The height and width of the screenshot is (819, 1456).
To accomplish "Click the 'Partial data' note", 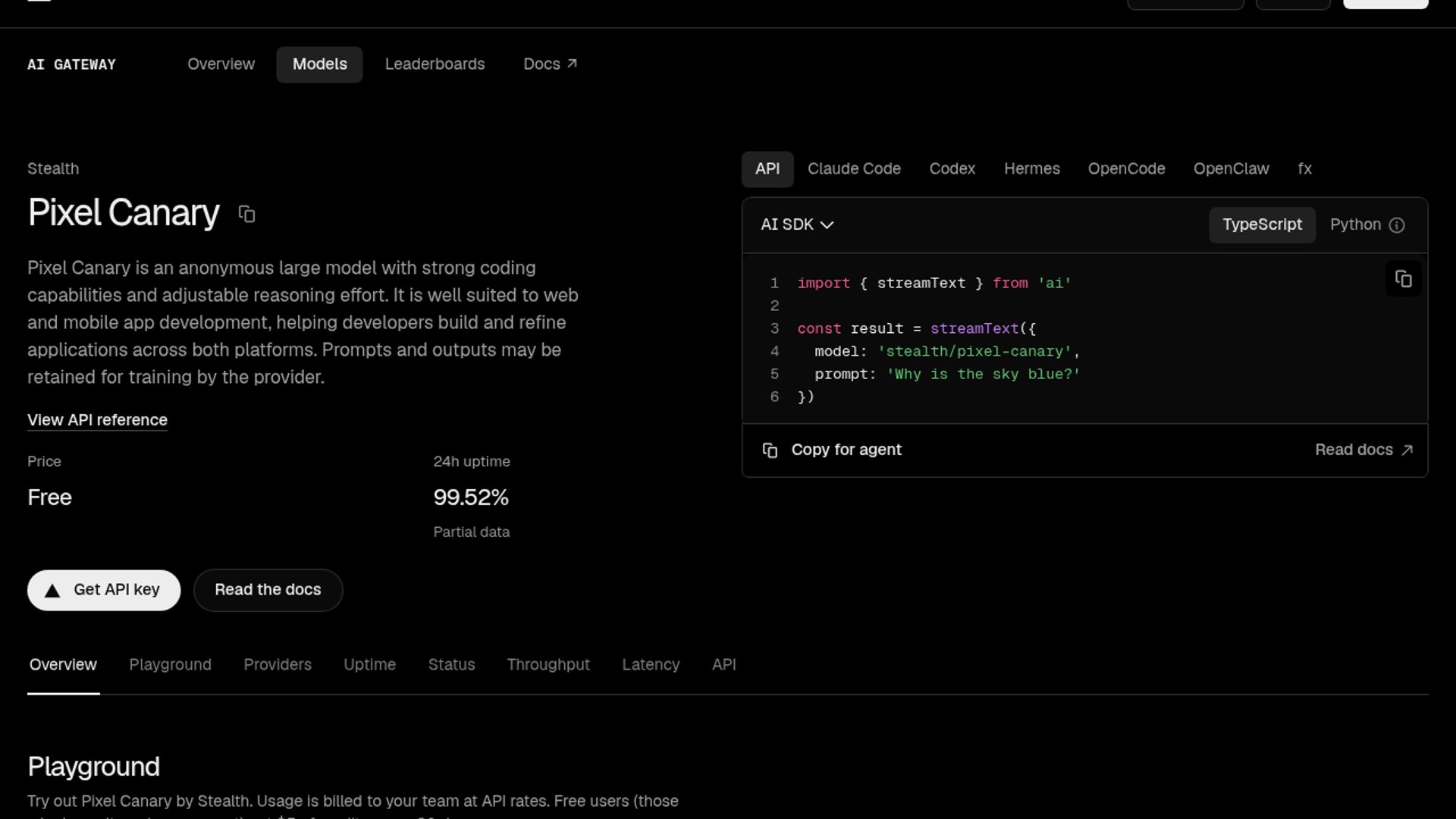I will coord(471,532).
